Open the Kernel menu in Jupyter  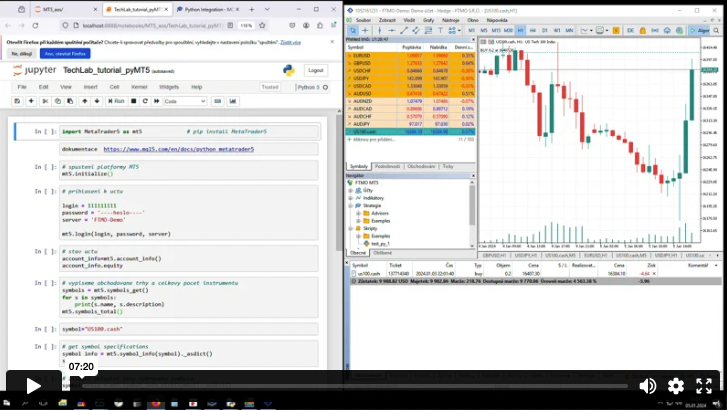click(x=139, y=87)
